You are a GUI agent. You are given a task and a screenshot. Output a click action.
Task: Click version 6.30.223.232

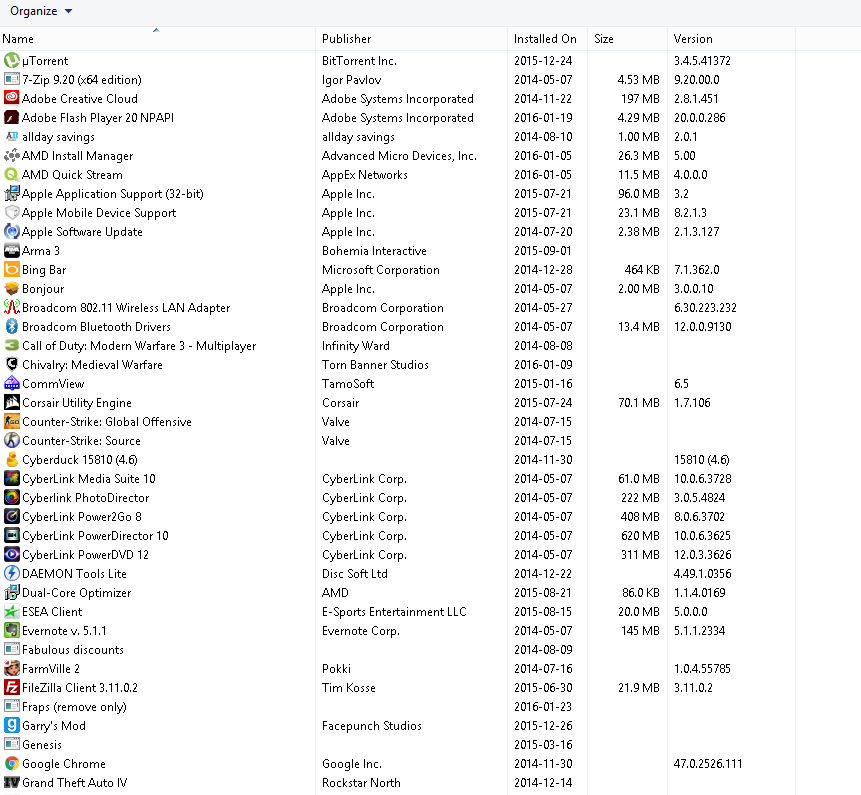(705, 307)
